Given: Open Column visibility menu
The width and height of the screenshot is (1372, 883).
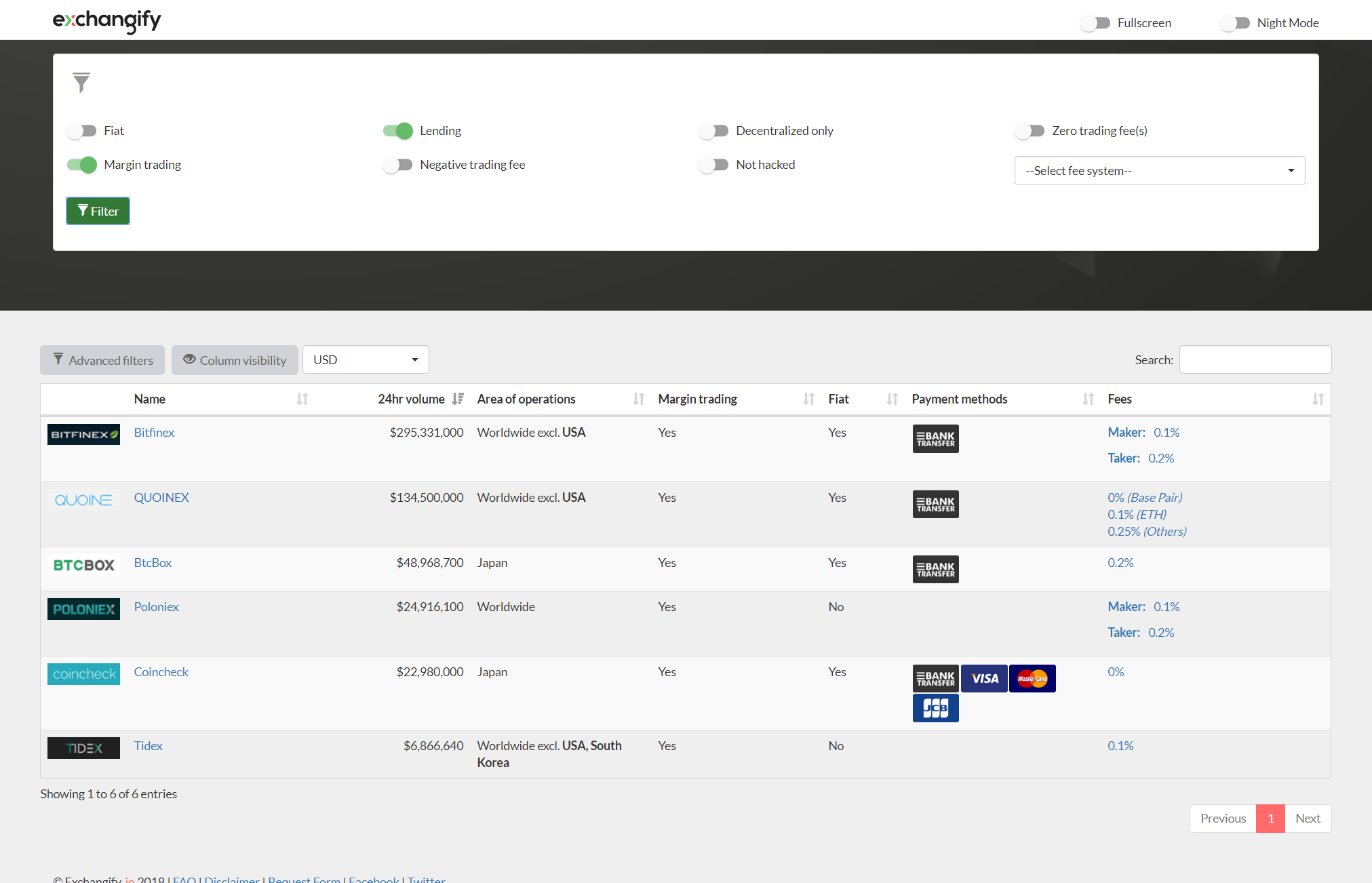Looking at the screenshot, I should [235, 360].
